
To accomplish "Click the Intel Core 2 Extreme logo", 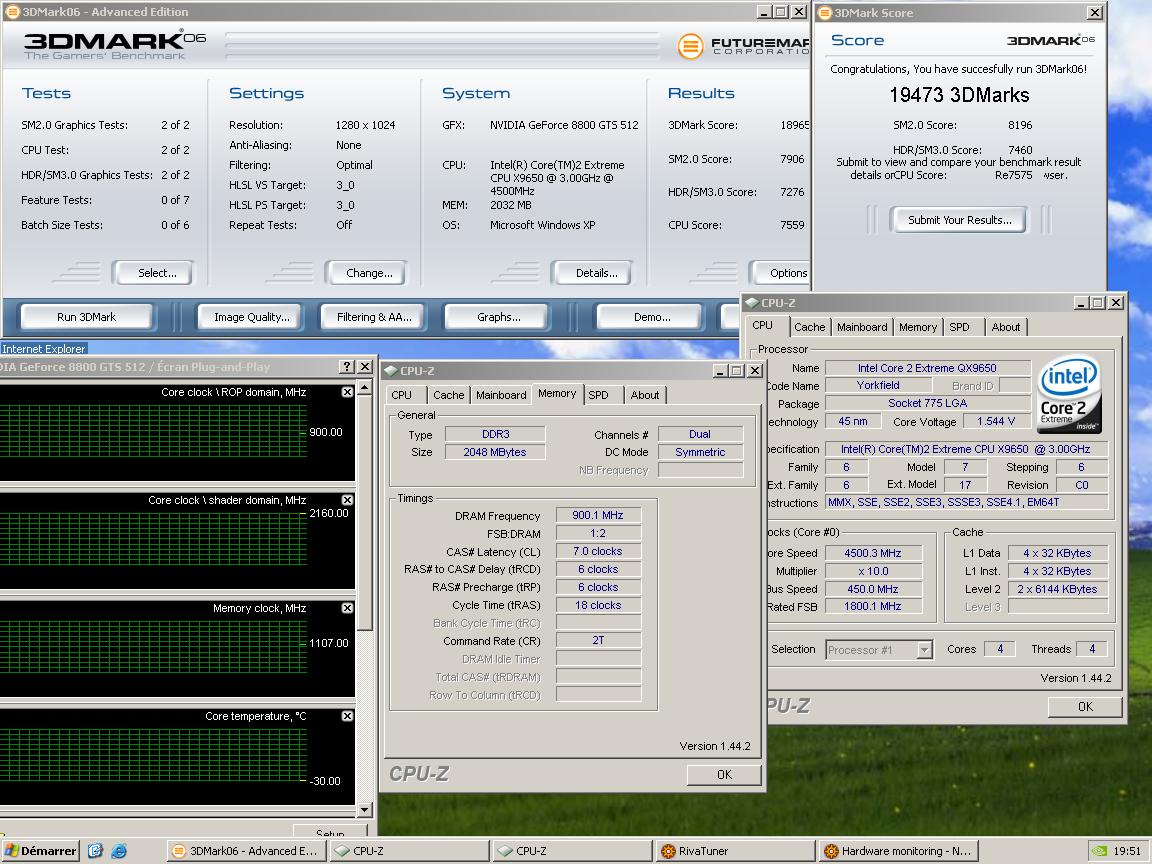I will coord(1070,394).
